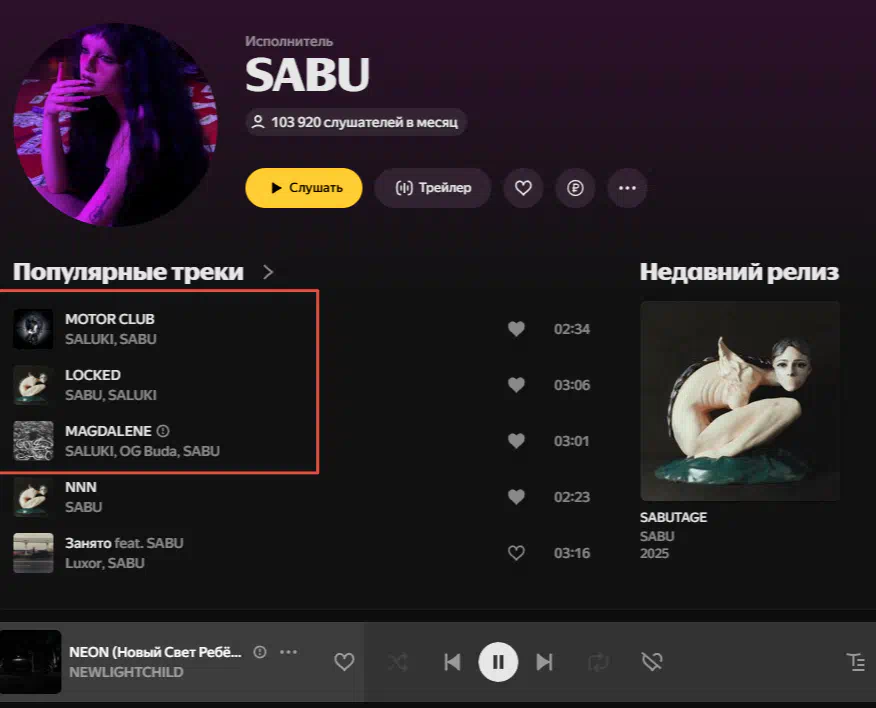Open the ruble donation icon button

pos(575,188)
